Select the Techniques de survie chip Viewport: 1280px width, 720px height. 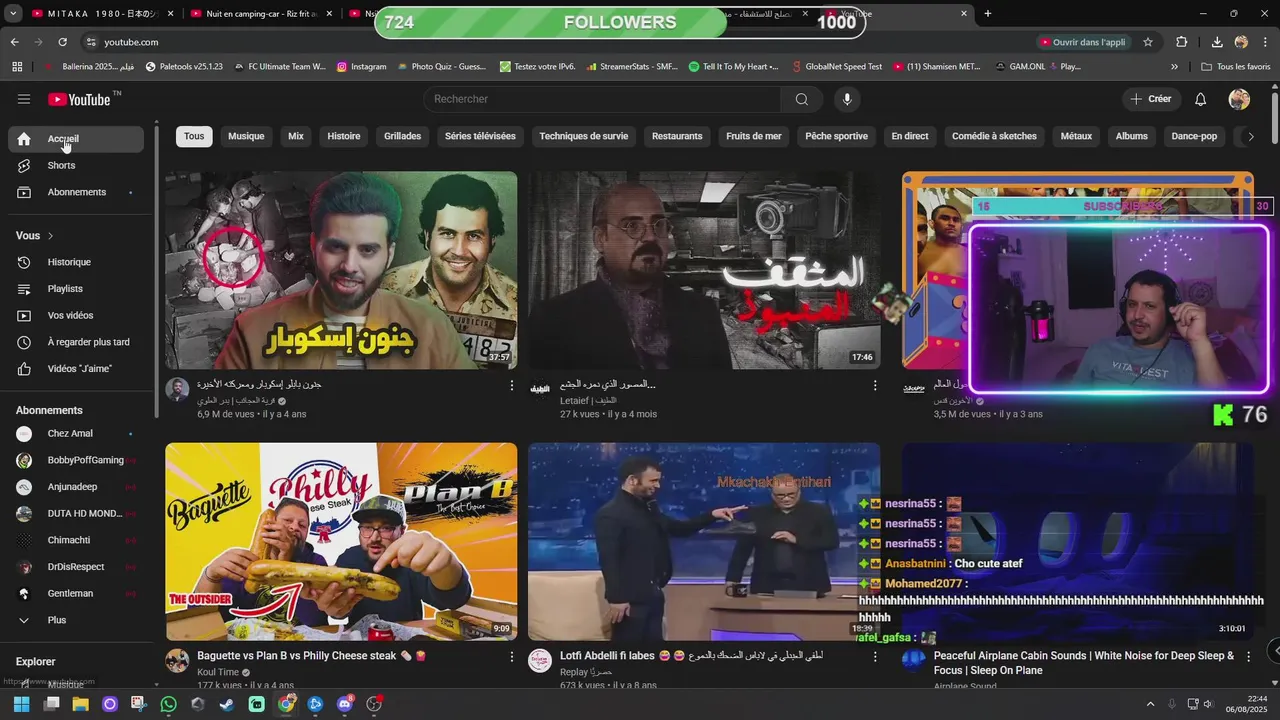(x=584, y=137)
